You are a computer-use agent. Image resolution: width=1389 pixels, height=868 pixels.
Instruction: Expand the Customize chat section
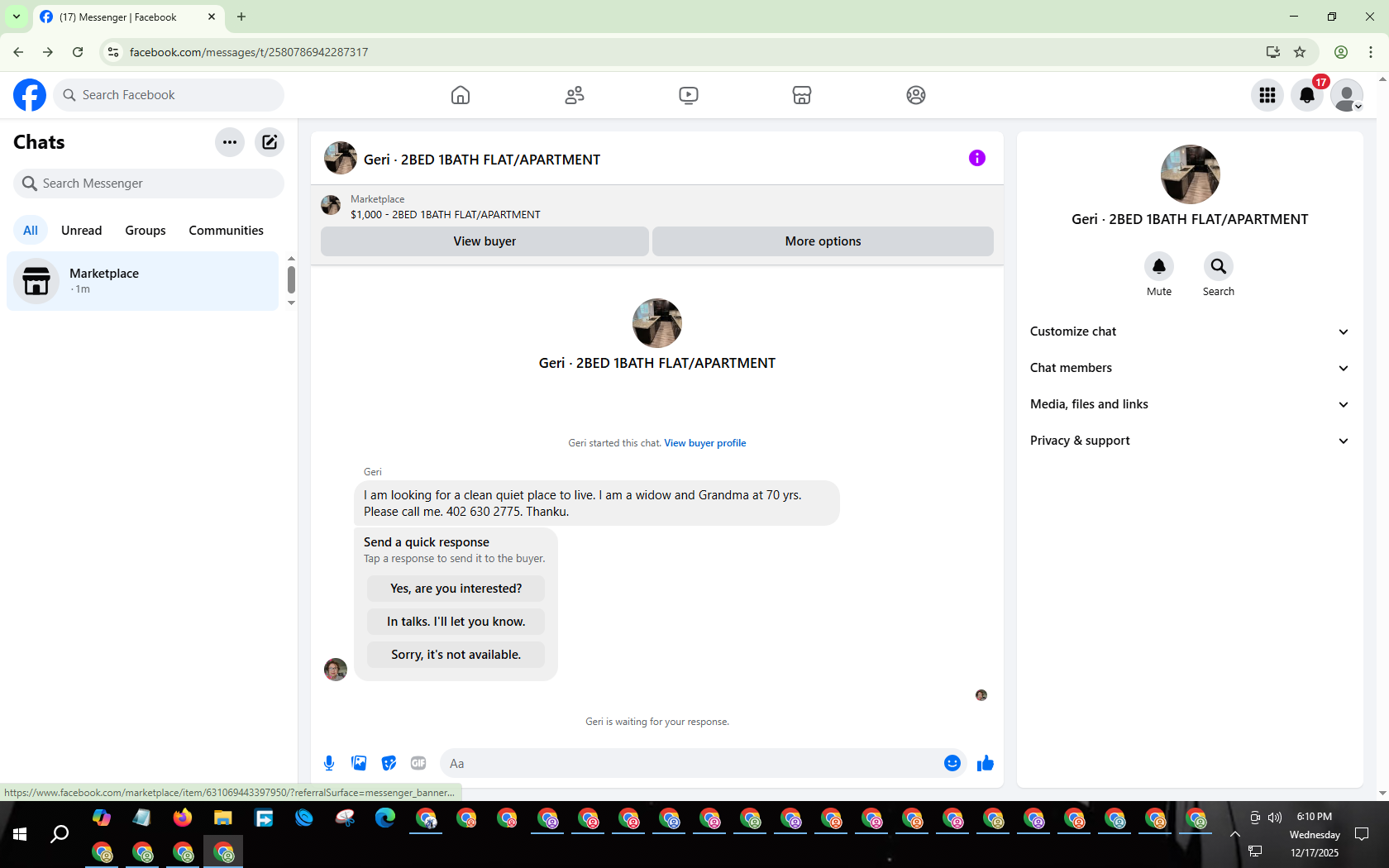pyautogui.click(x=1190, y=331)
